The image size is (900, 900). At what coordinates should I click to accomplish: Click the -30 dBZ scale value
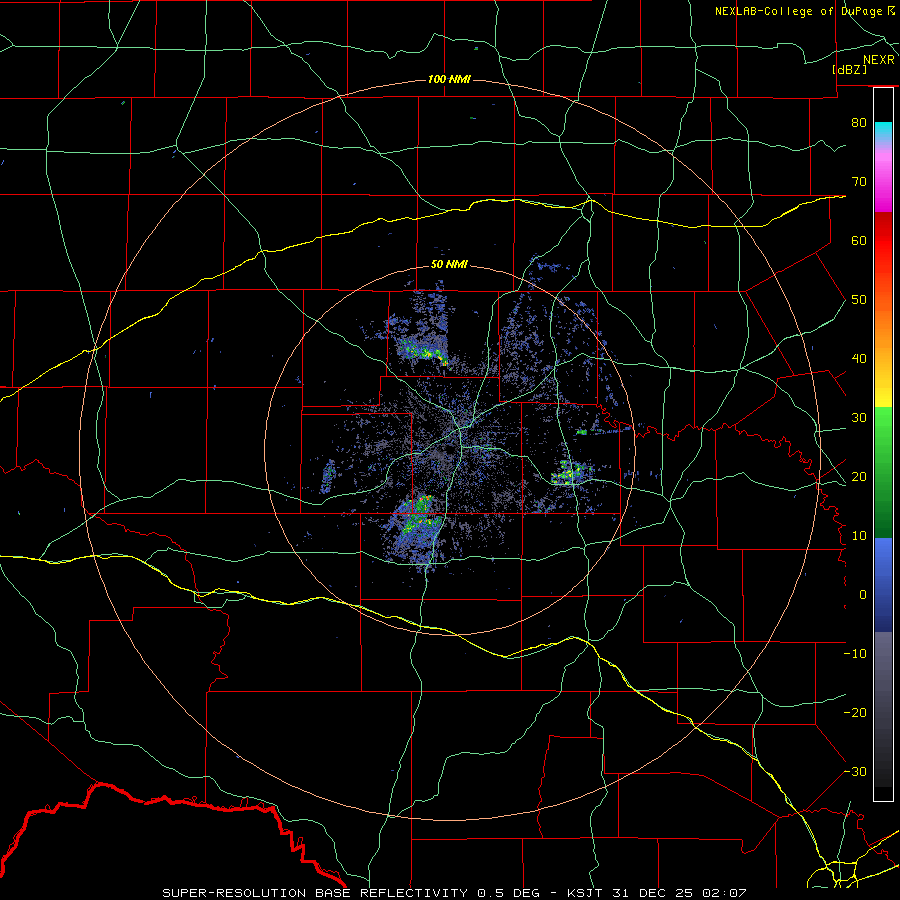[x=855, y=771]
